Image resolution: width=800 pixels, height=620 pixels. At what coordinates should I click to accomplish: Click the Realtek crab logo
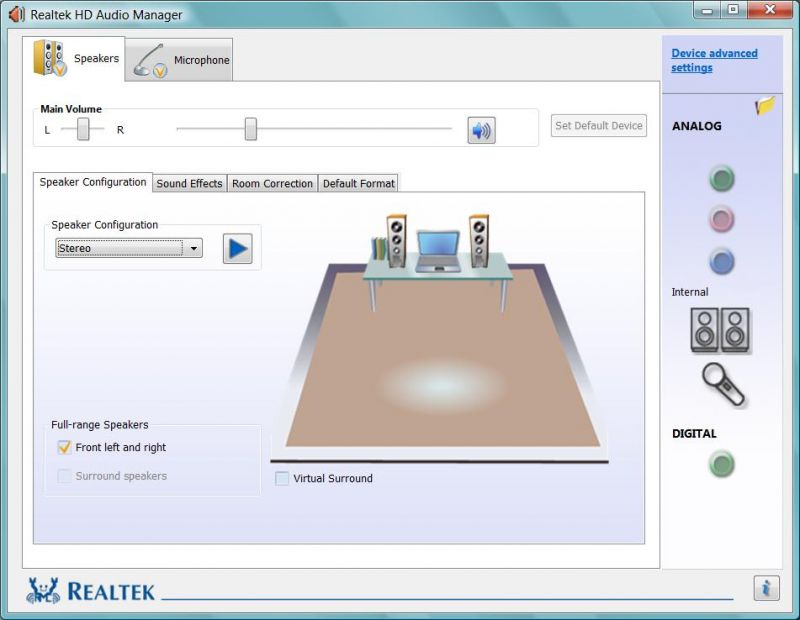tap(43, 591)
